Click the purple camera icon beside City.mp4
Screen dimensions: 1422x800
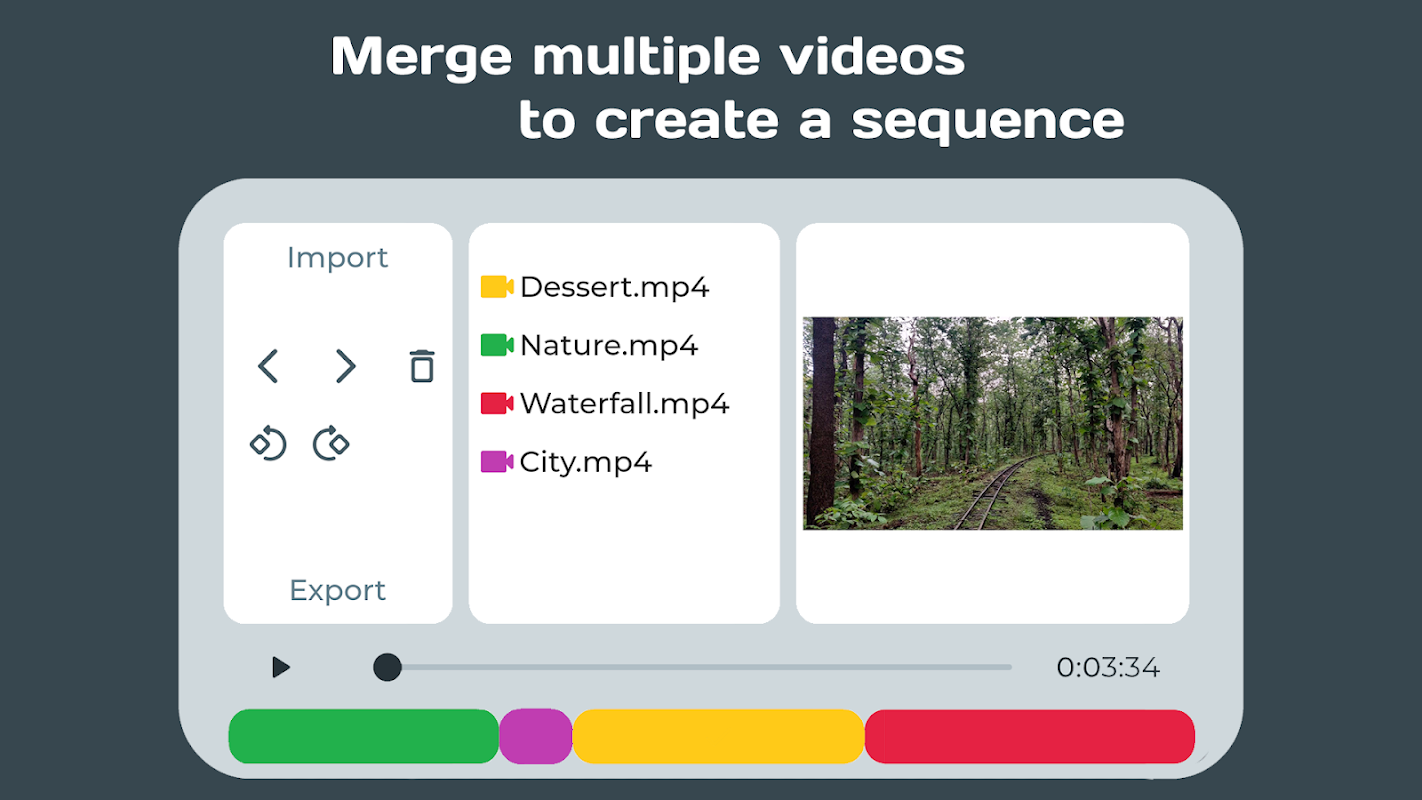(x=497, y=461)
